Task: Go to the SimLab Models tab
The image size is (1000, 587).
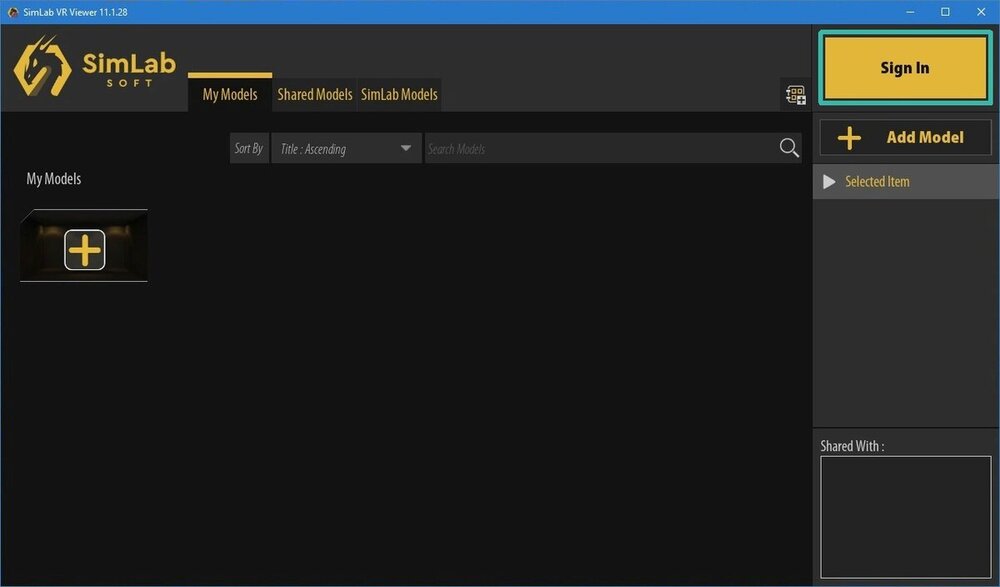Action: tap(399, 95)
